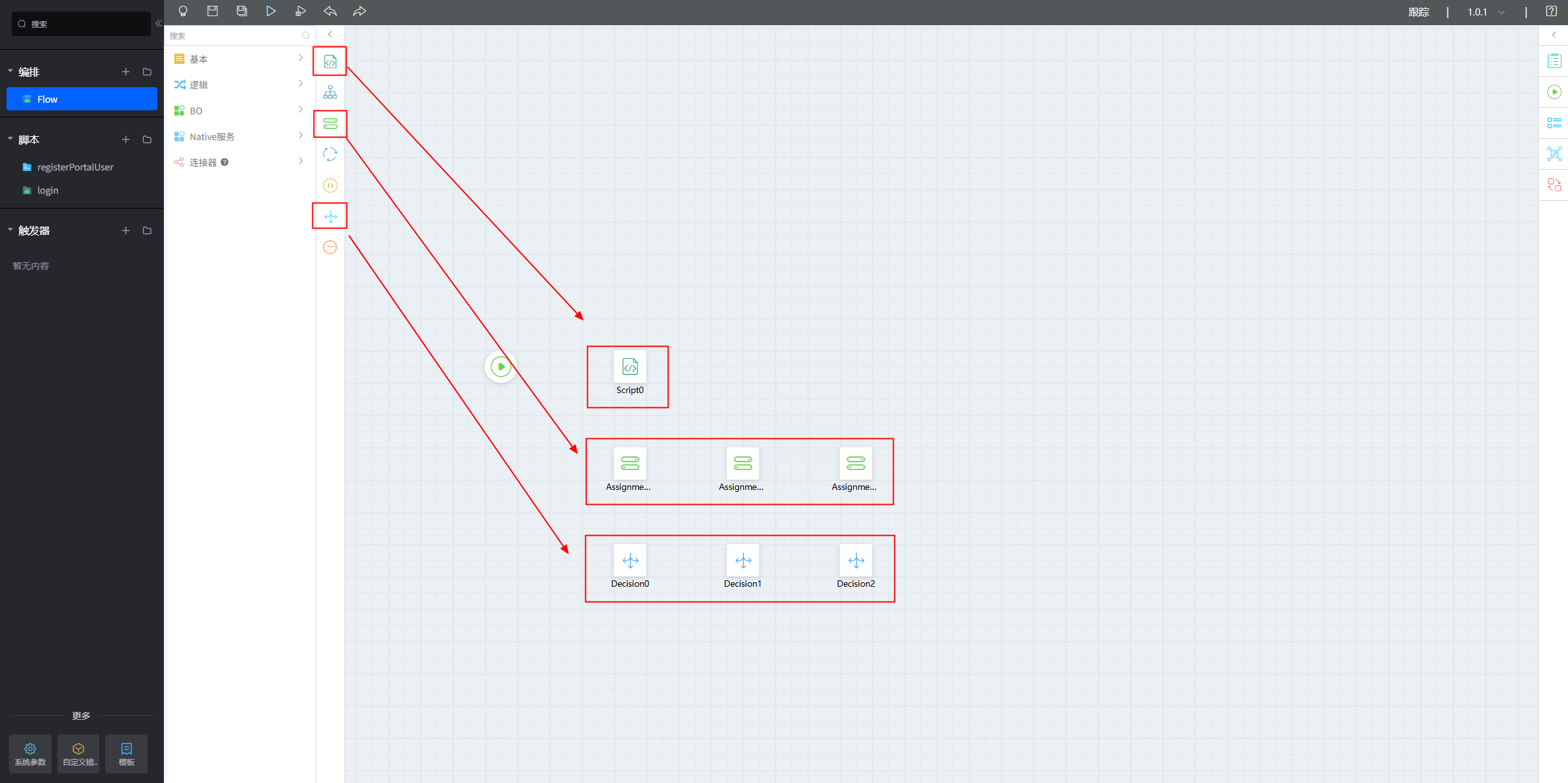Collapse the 编排 section
This screenshot has width=1568, height=783.
pyautogui.click(x=10, y=71)
